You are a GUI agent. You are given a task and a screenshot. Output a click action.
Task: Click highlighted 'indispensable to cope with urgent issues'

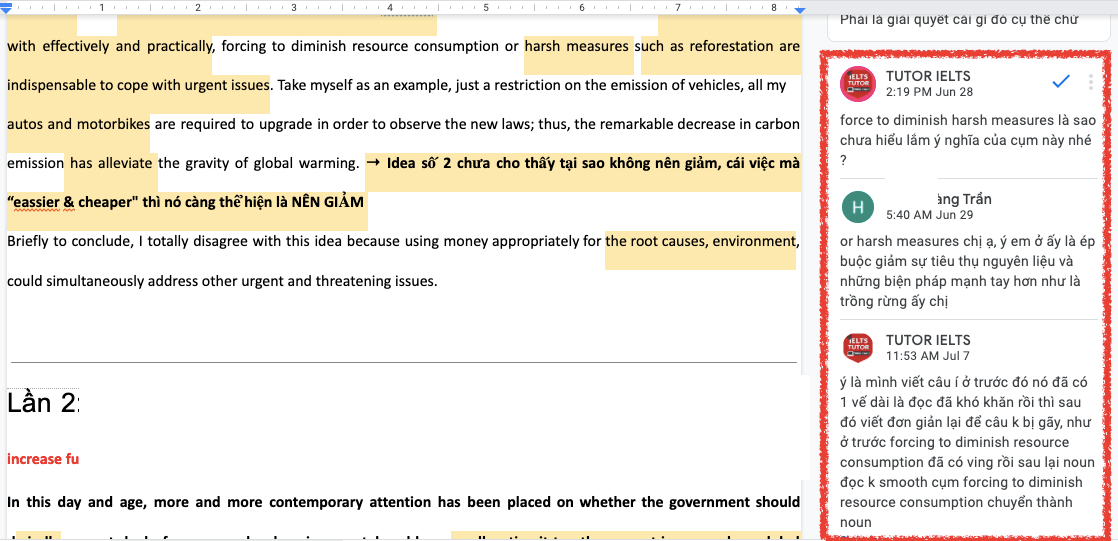coord(138,86)
